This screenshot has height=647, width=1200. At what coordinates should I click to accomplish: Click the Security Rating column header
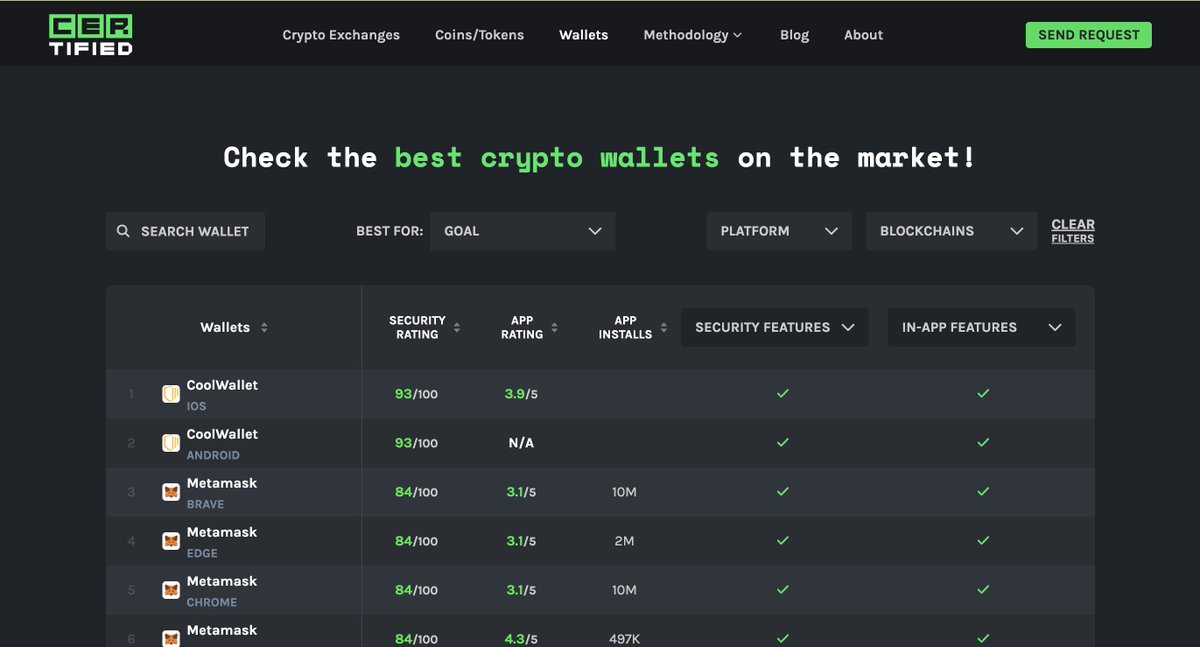tap(417, 328)
